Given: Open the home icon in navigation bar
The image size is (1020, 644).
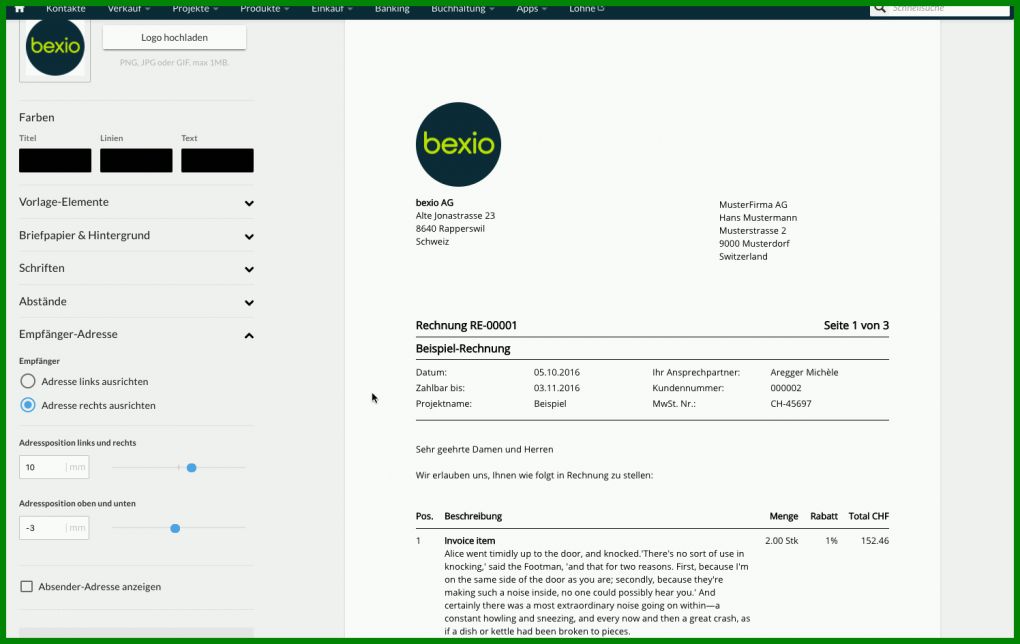Looking at the screenshot, I should click(x=20, y=9).
